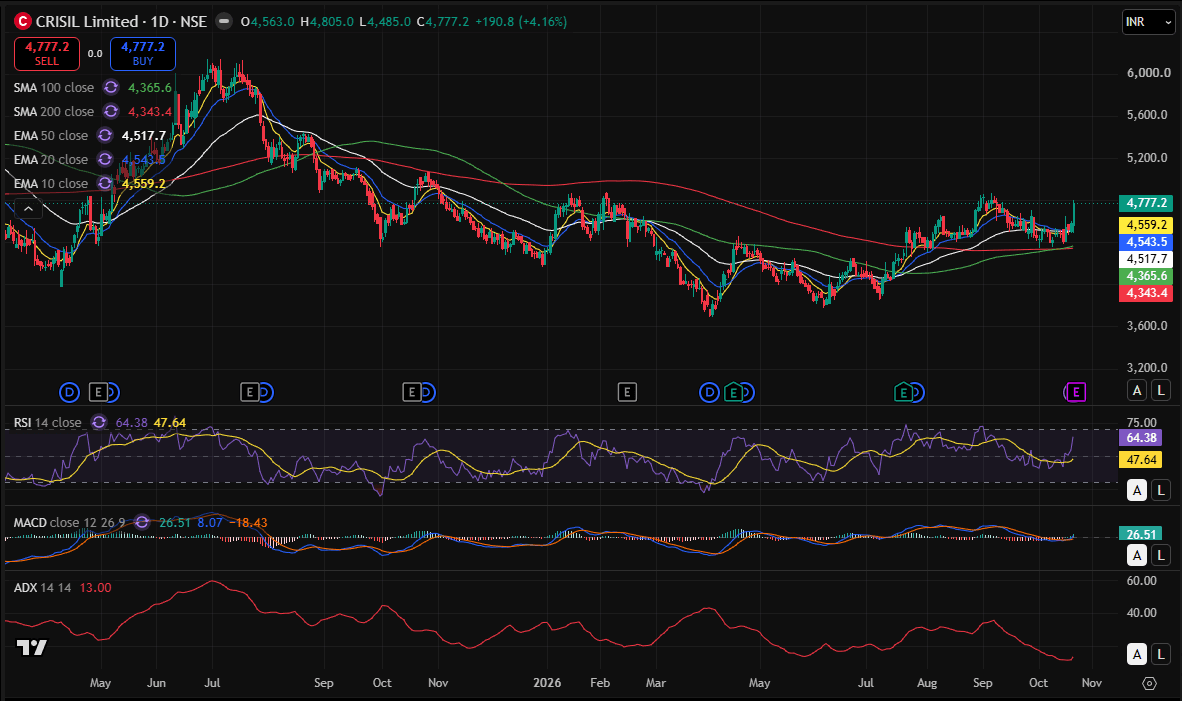This screenshot has height=701, width=1182.
Task: Click the red SELL 4,777.2 button
Action: coord(47,54)
